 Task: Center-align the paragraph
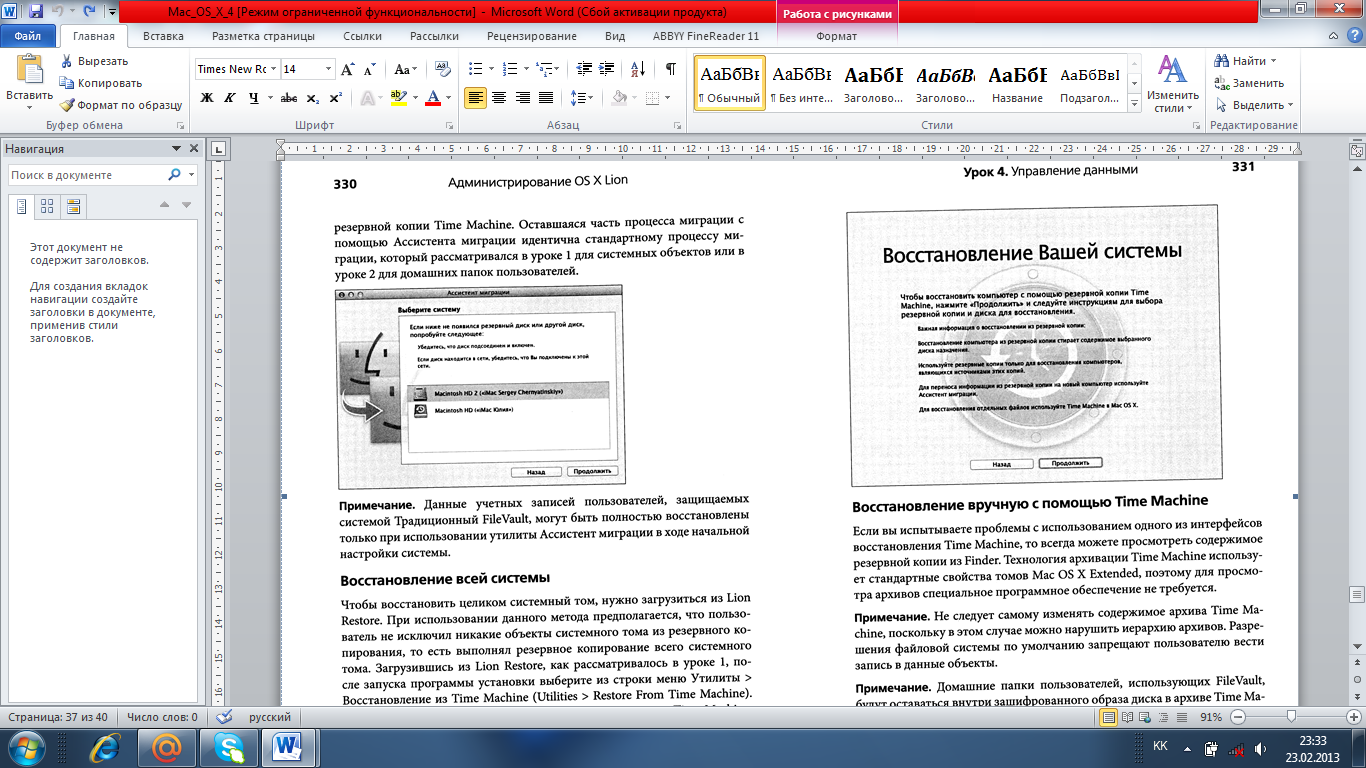[x=498, y=98]
